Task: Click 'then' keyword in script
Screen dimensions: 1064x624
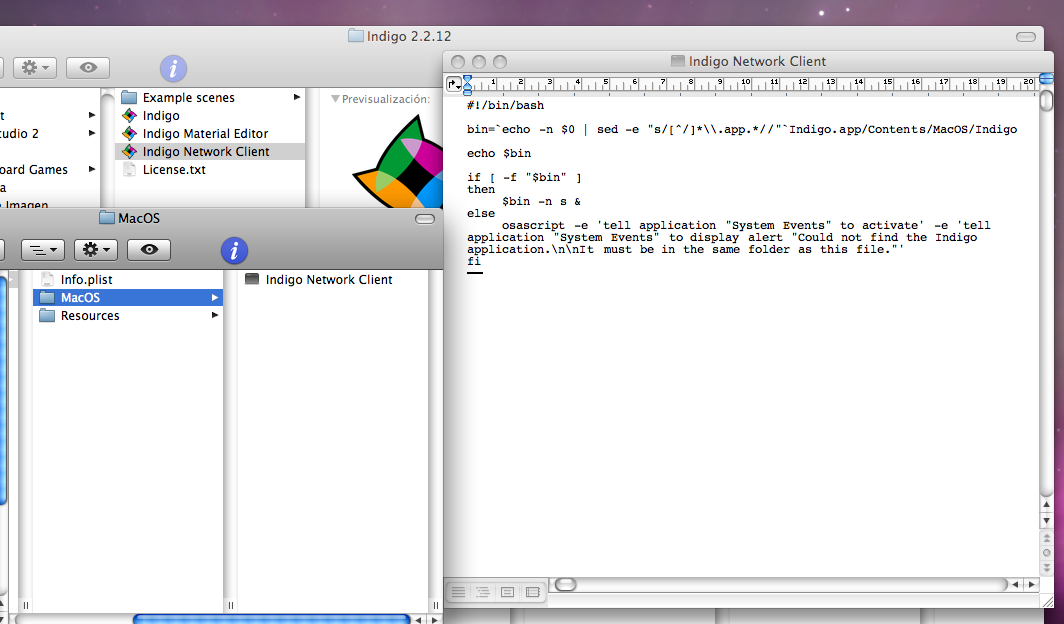Action: pos(481,189)
